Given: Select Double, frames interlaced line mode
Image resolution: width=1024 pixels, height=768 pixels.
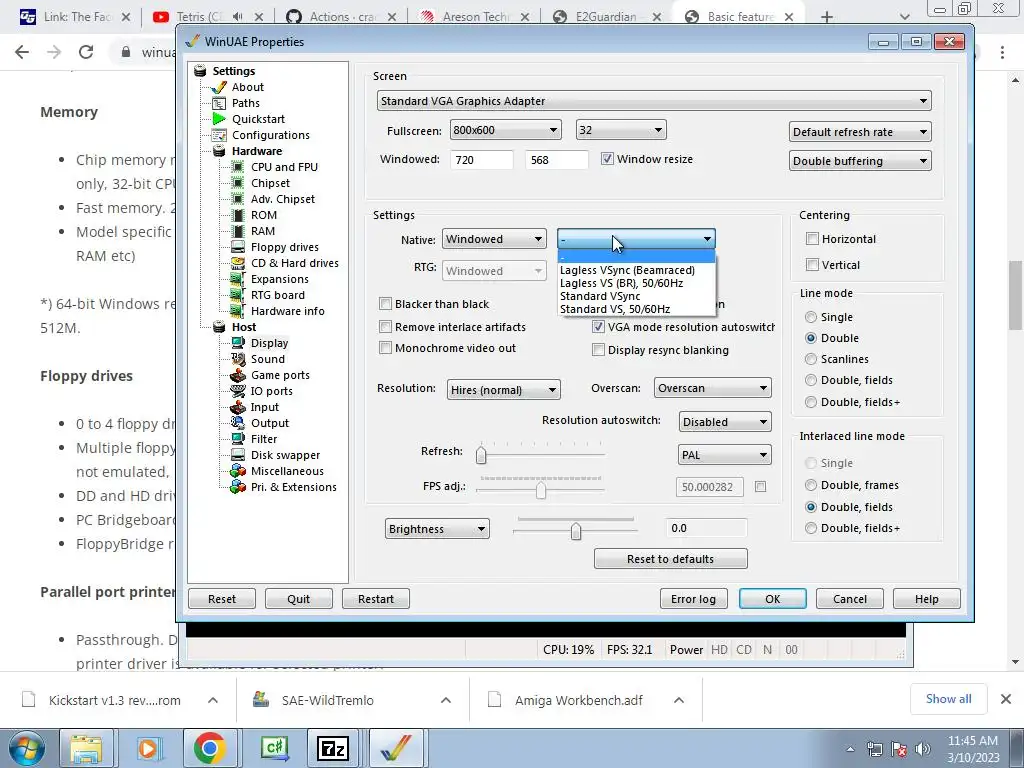Looking at the screenshot, I should point(811,485).
